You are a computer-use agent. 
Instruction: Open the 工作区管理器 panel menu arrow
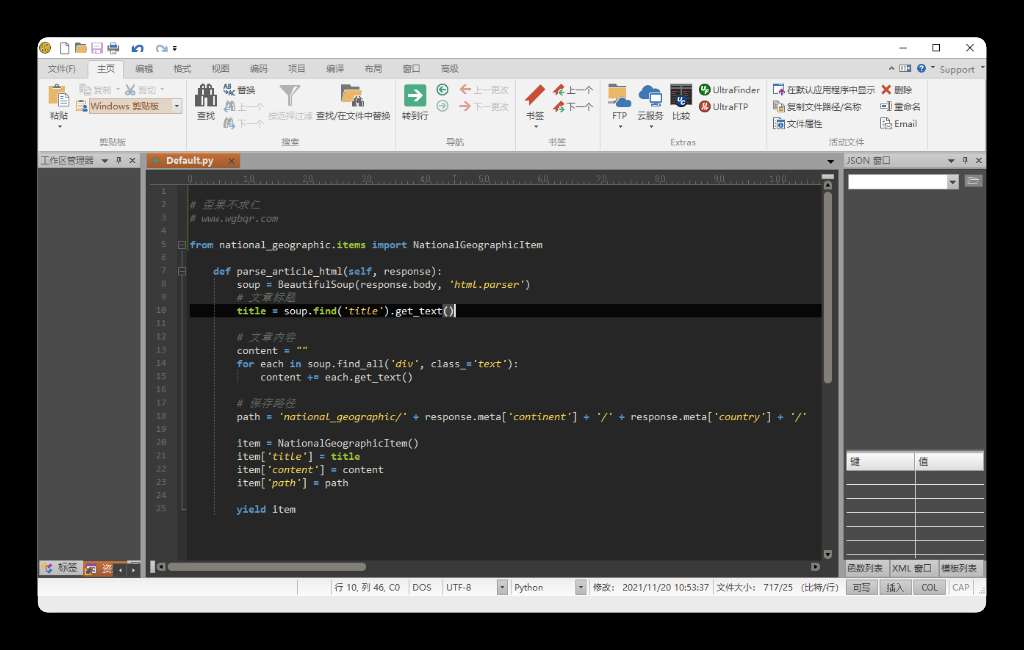coord(104,160)
